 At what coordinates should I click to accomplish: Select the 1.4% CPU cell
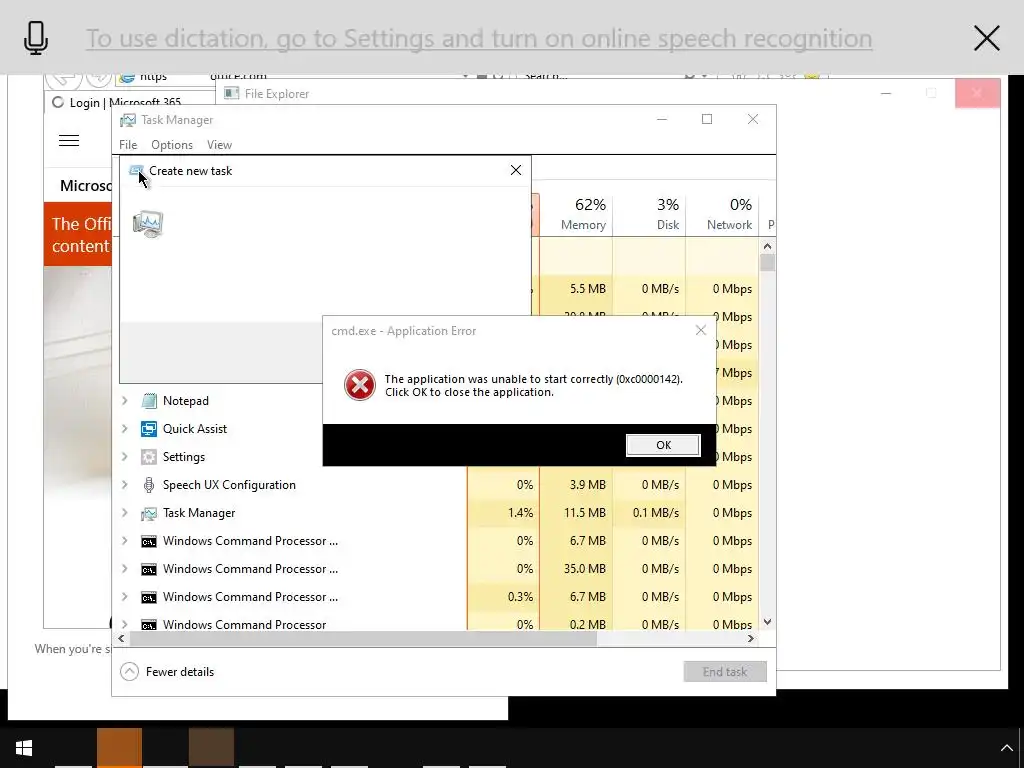504,513
